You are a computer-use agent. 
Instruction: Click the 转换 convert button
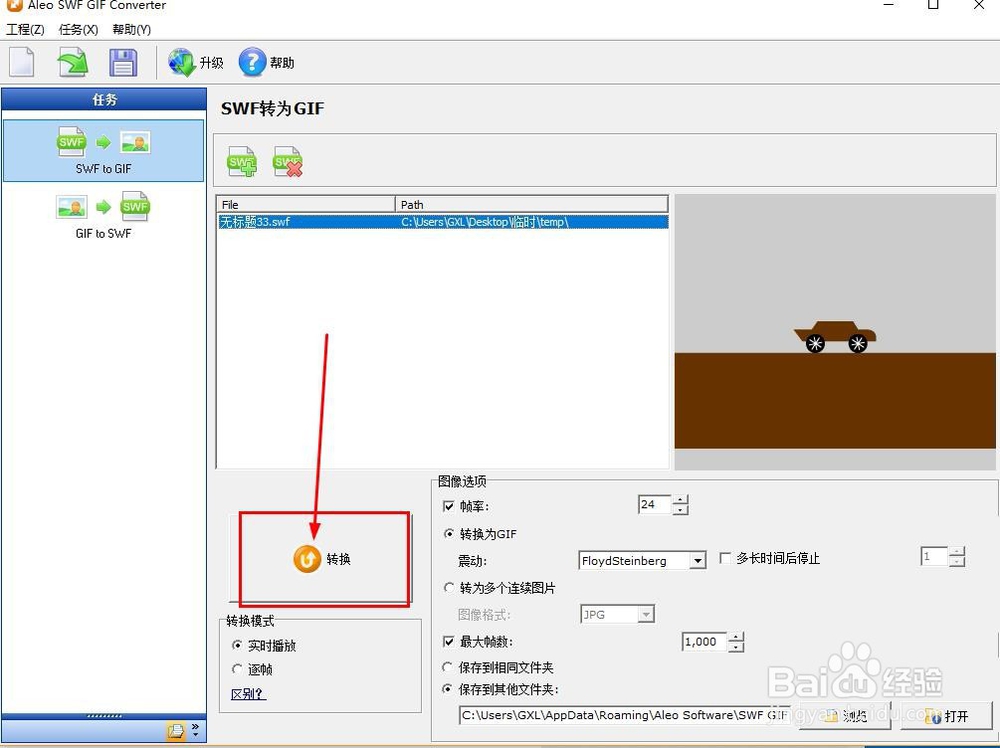coord(321,559)
